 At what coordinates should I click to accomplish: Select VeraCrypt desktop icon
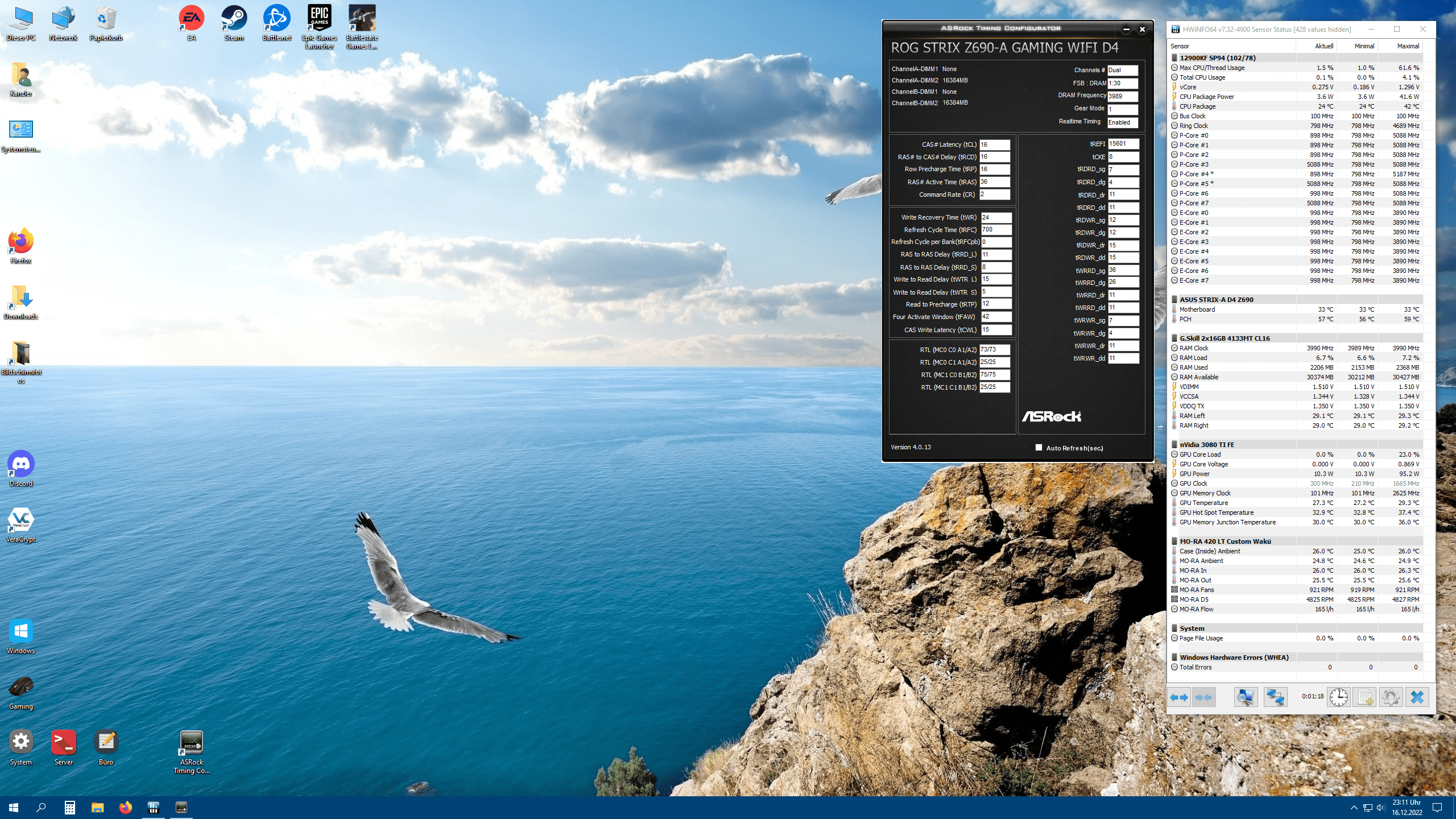[21, 524]
